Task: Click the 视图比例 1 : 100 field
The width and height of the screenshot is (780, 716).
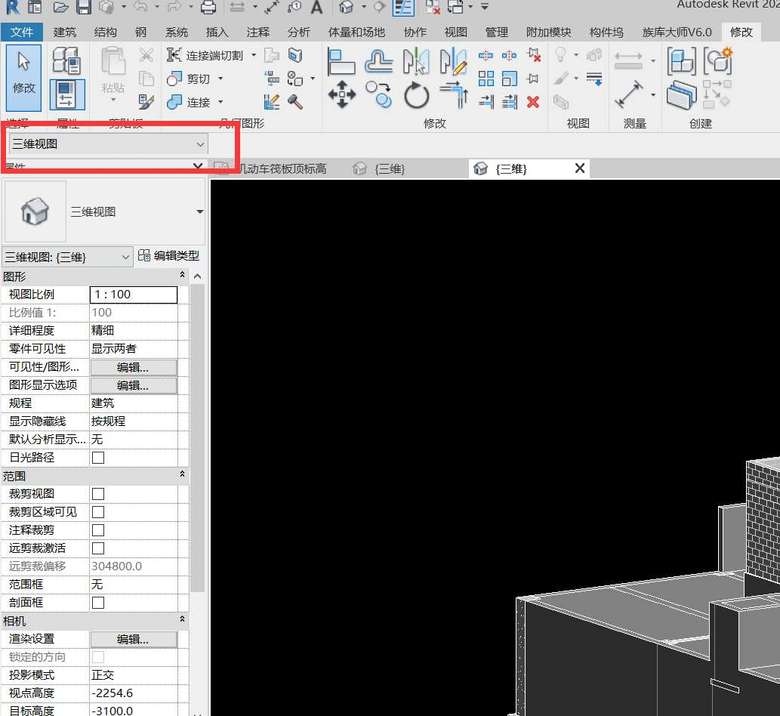Action: pyautogui.click(x=133, y=295)
